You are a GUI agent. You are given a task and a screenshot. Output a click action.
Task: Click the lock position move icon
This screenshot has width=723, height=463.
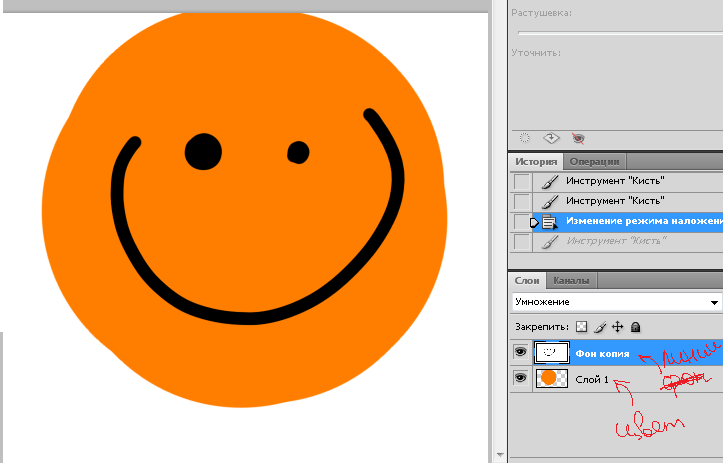(617, 326)
